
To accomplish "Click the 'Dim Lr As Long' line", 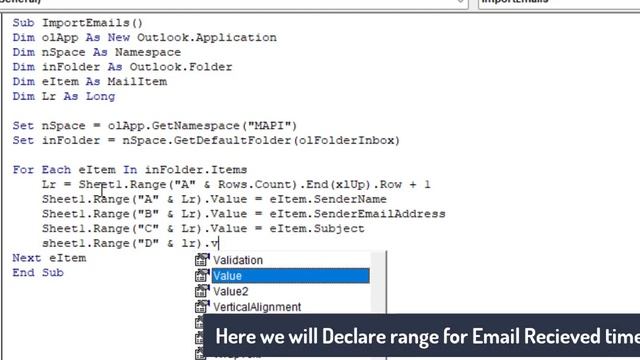I will tap(64, 96).
